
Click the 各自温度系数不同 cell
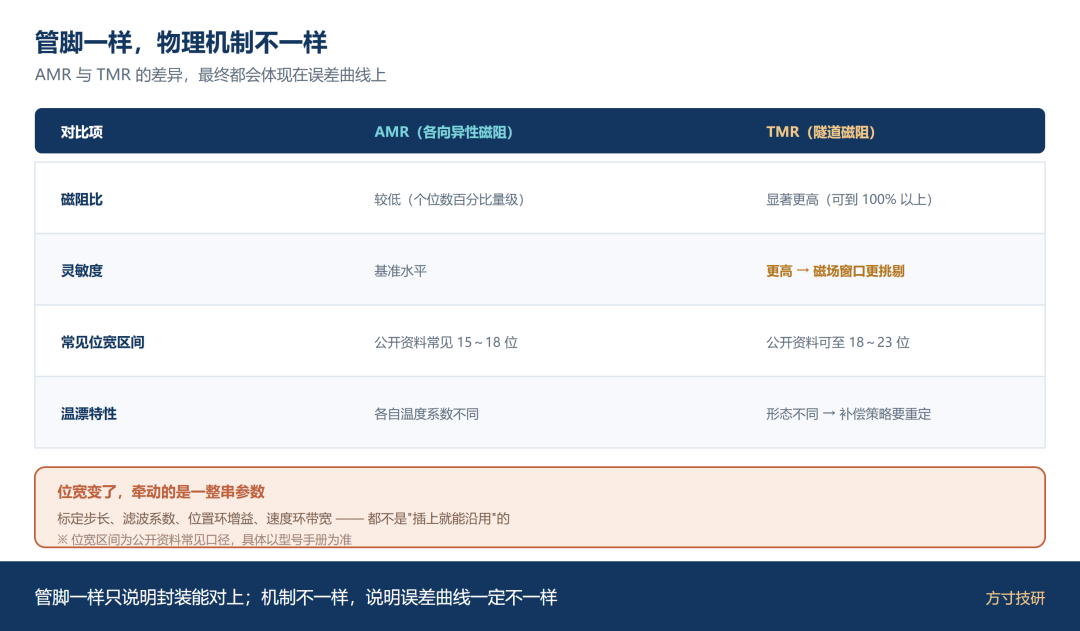click(x=426, y=414)
